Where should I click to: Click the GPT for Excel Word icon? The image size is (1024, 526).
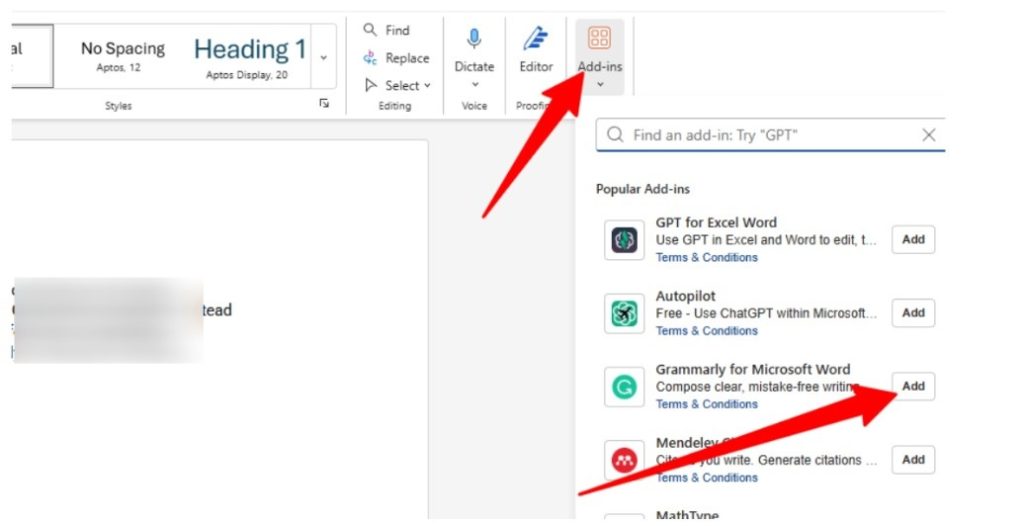coord(624,240)
